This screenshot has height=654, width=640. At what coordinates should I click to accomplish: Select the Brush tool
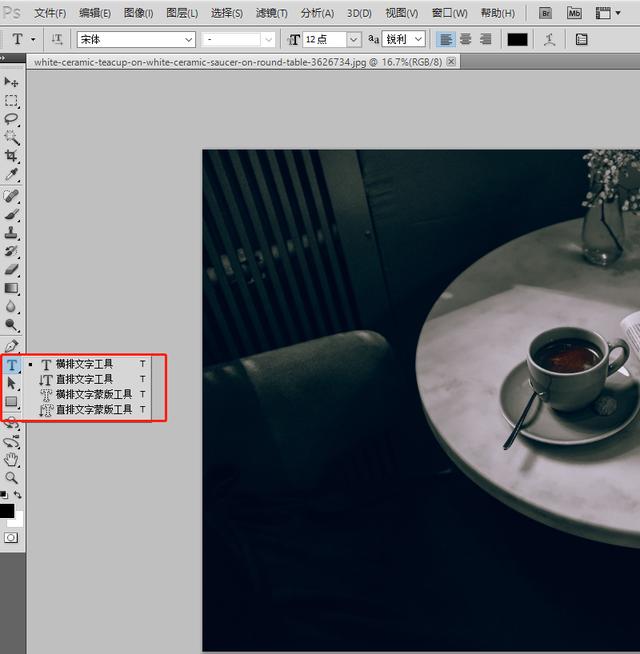pyautogui.click(x=11, y=214)
